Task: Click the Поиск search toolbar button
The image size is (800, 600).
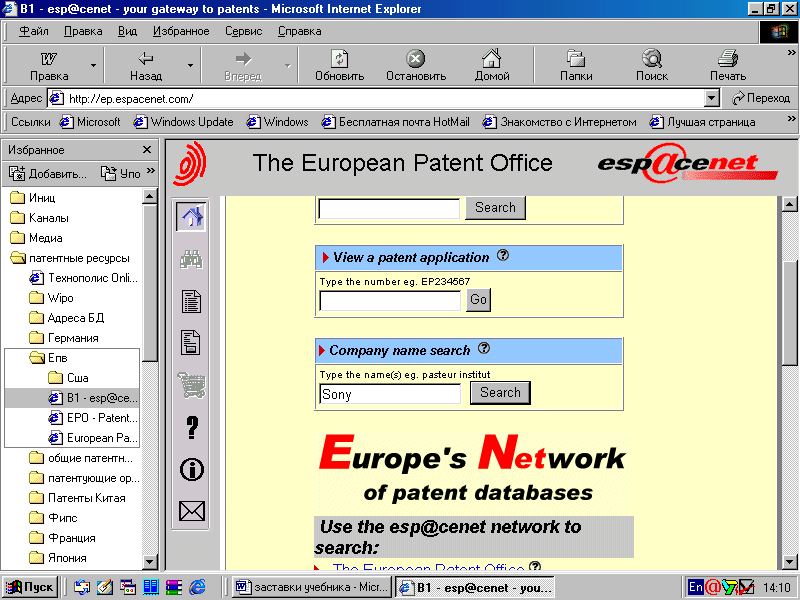Action: pos(652,65)
